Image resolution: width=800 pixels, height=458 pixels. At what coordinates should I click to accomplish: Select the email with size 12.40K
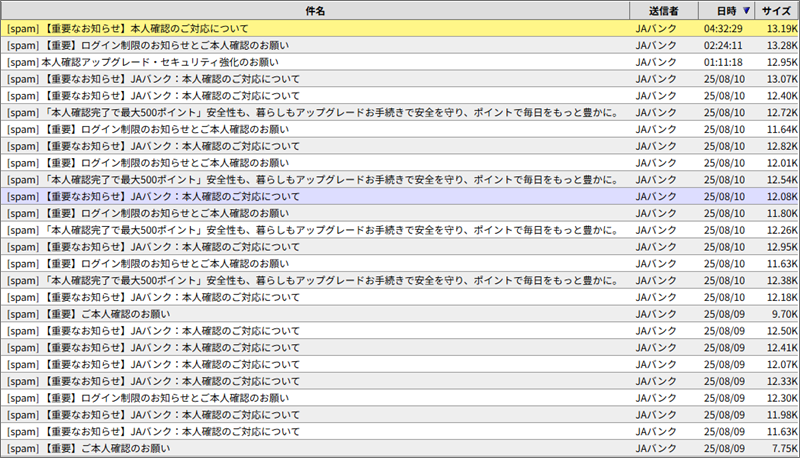(400, 96)
